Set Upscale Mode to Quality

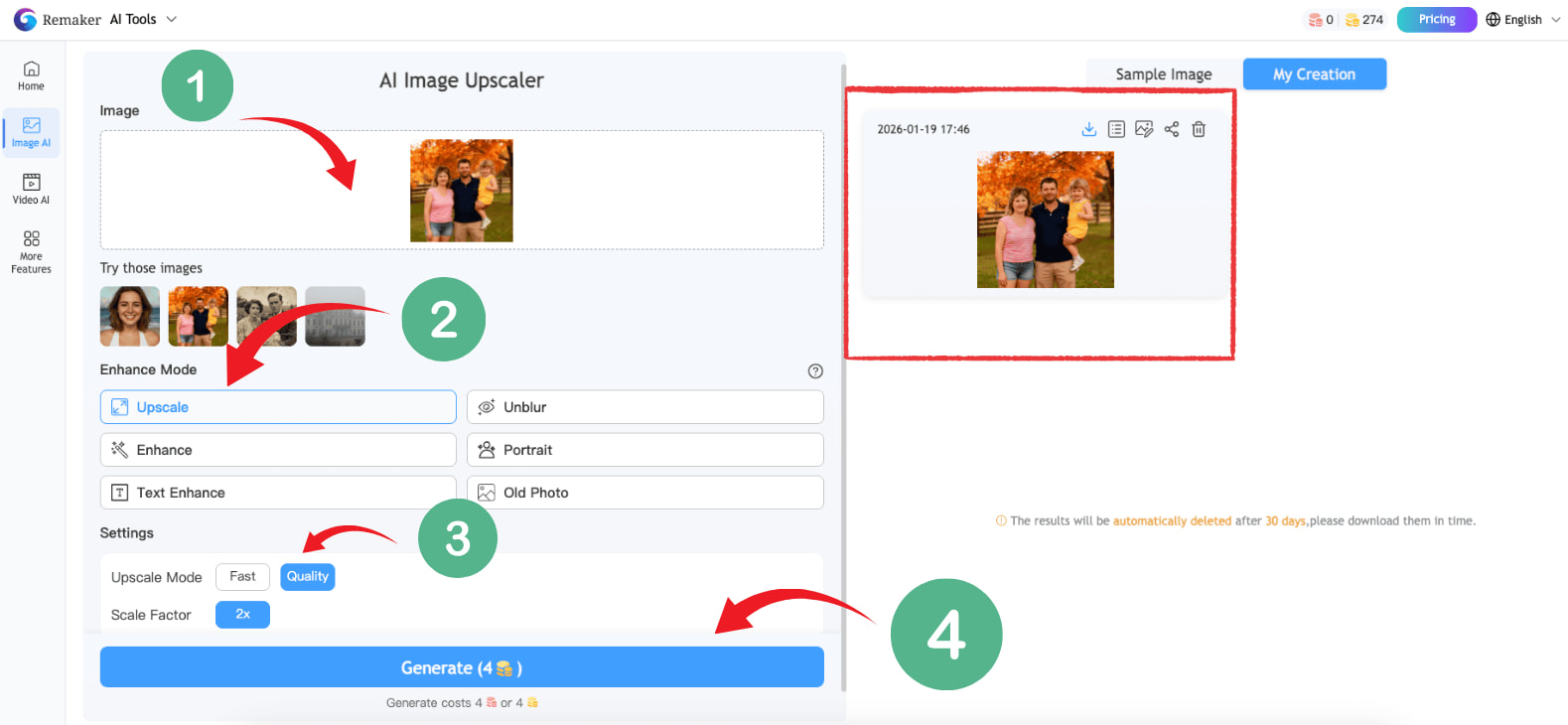[x=308, y=577]
